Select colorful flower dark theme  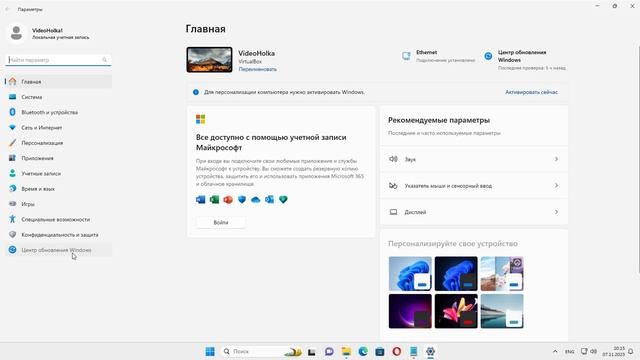[x=456, y=311]
